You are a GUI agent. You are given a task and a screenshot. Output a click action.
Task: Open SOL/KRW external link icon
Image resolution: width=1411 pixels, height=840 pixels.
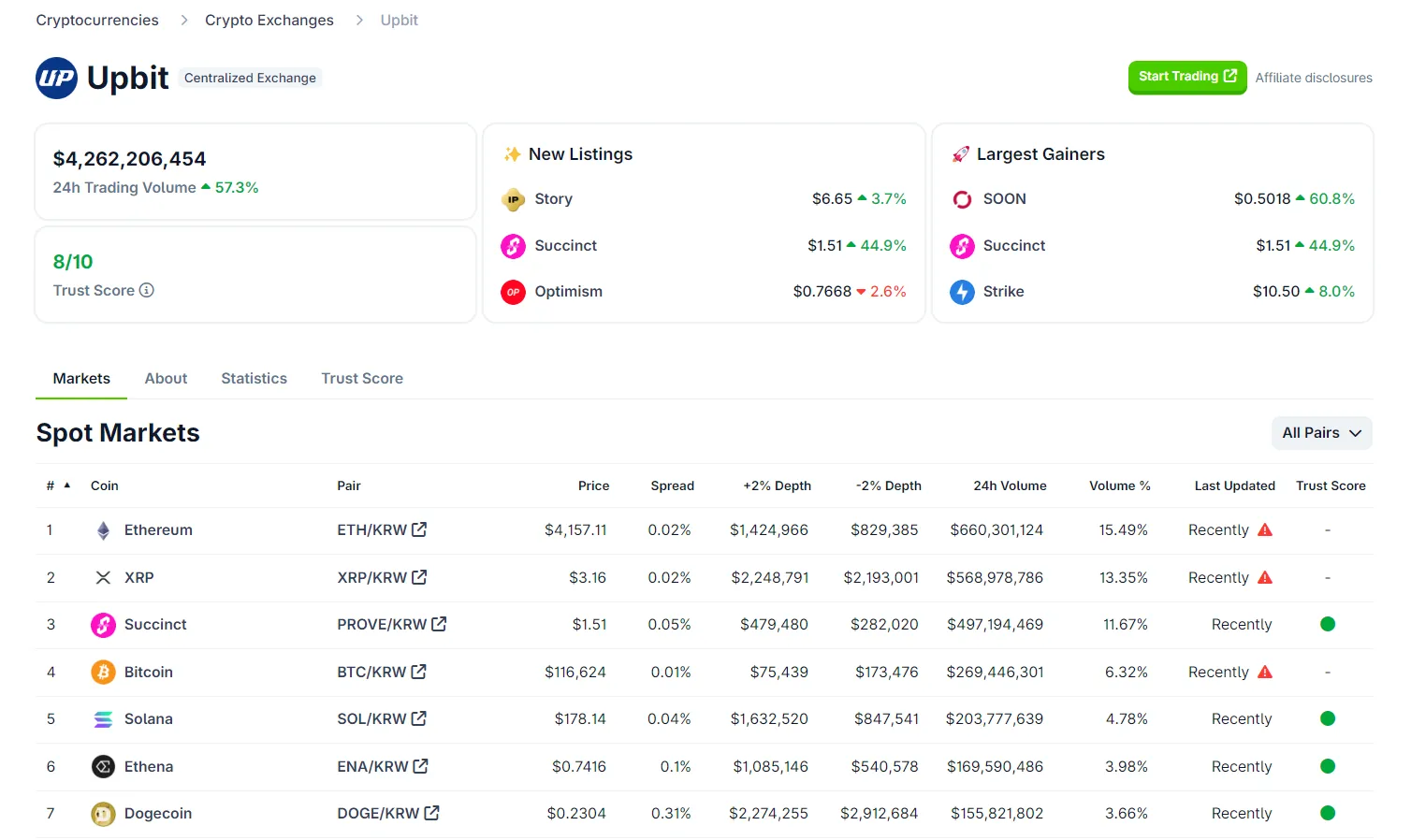tap(418, 718)
